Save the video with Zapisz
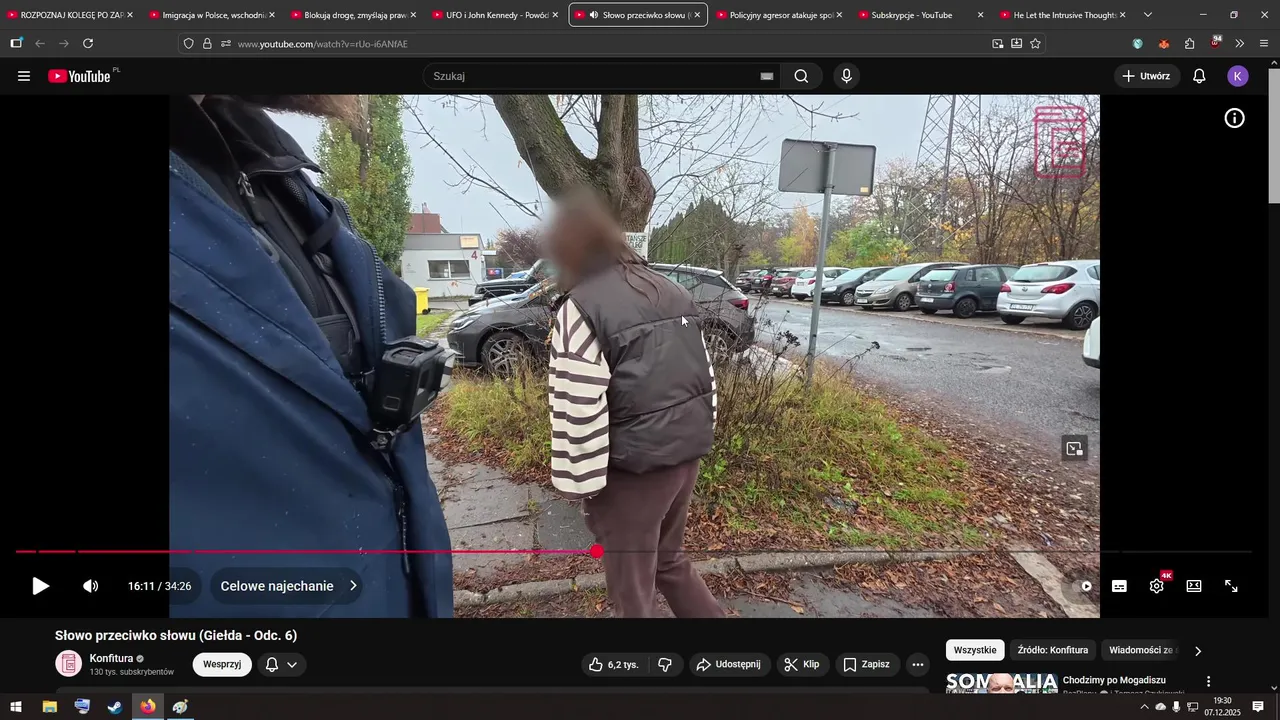 (x=866, y=664)
